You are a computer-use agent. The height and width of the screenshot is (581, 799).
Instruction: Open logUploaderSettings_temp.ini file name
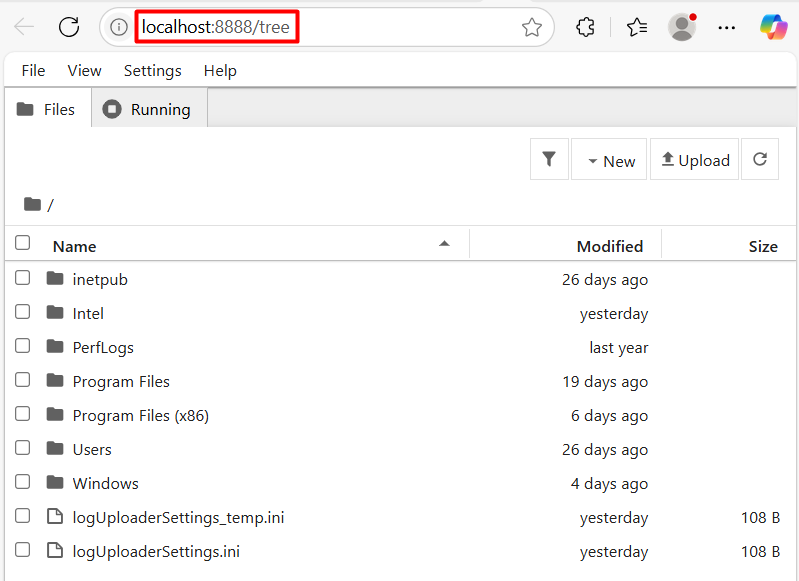(178, 517)
